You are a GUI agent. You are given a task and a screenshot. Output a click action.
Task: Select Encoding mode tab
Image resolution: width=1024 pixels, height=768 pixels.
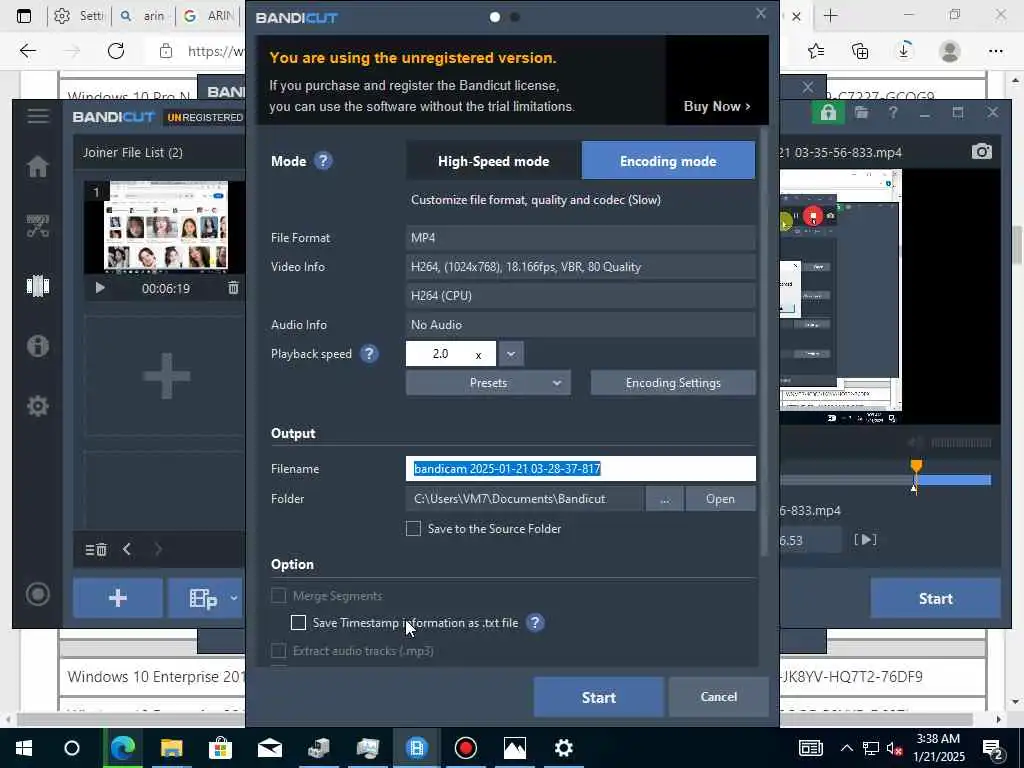click(668, 161)
